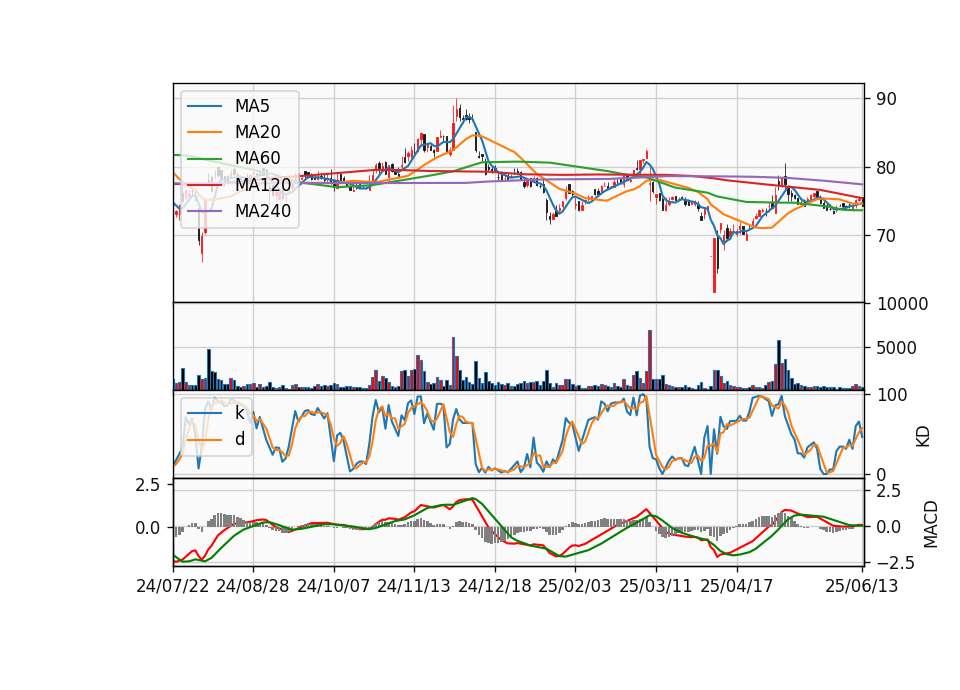Click the d legend label in KD panel
This screenshot has height=690, width=960.
coord(239,438)
